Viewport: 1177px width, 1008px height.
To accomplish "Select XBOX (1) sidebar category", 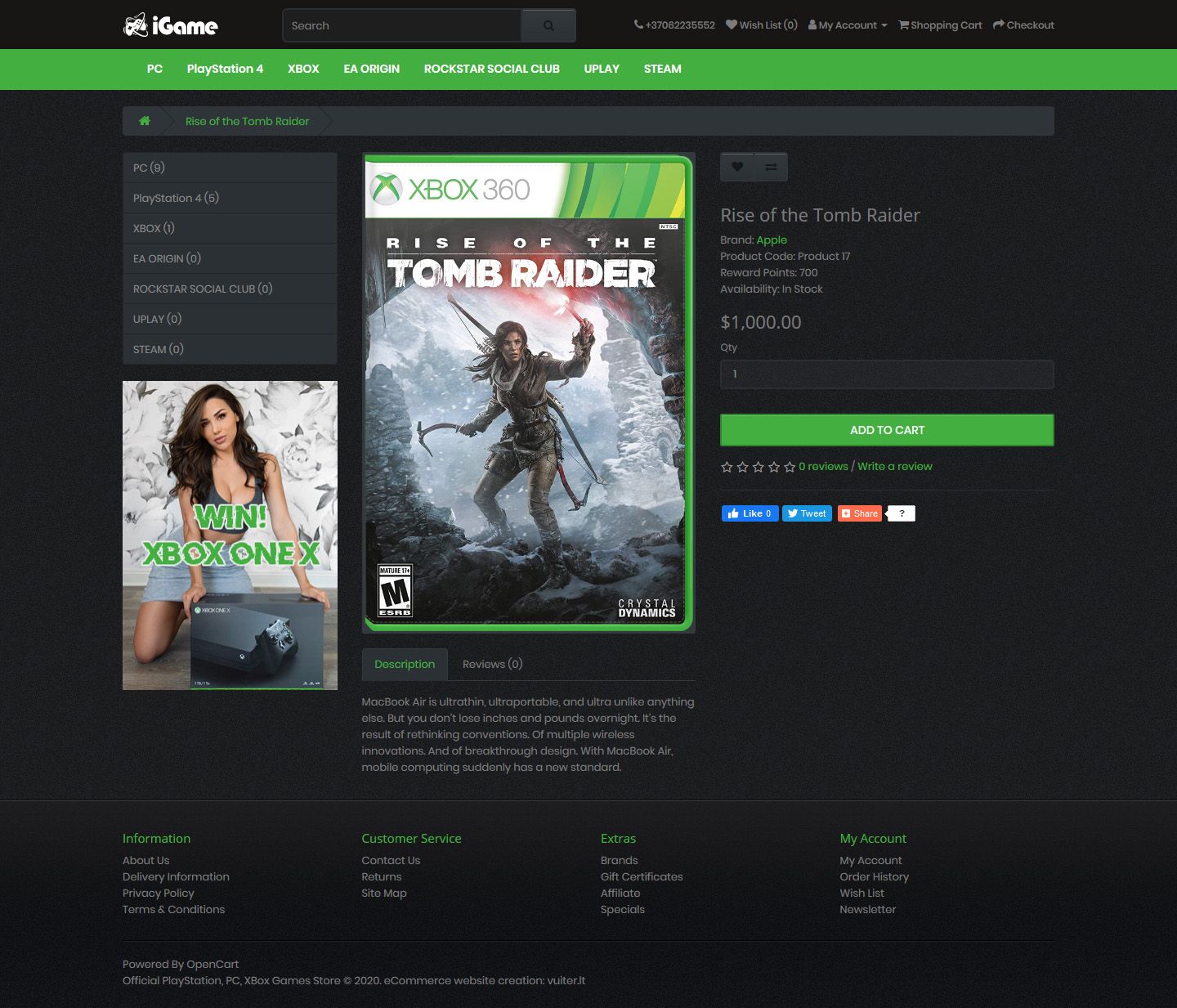I will pos(230,228).
